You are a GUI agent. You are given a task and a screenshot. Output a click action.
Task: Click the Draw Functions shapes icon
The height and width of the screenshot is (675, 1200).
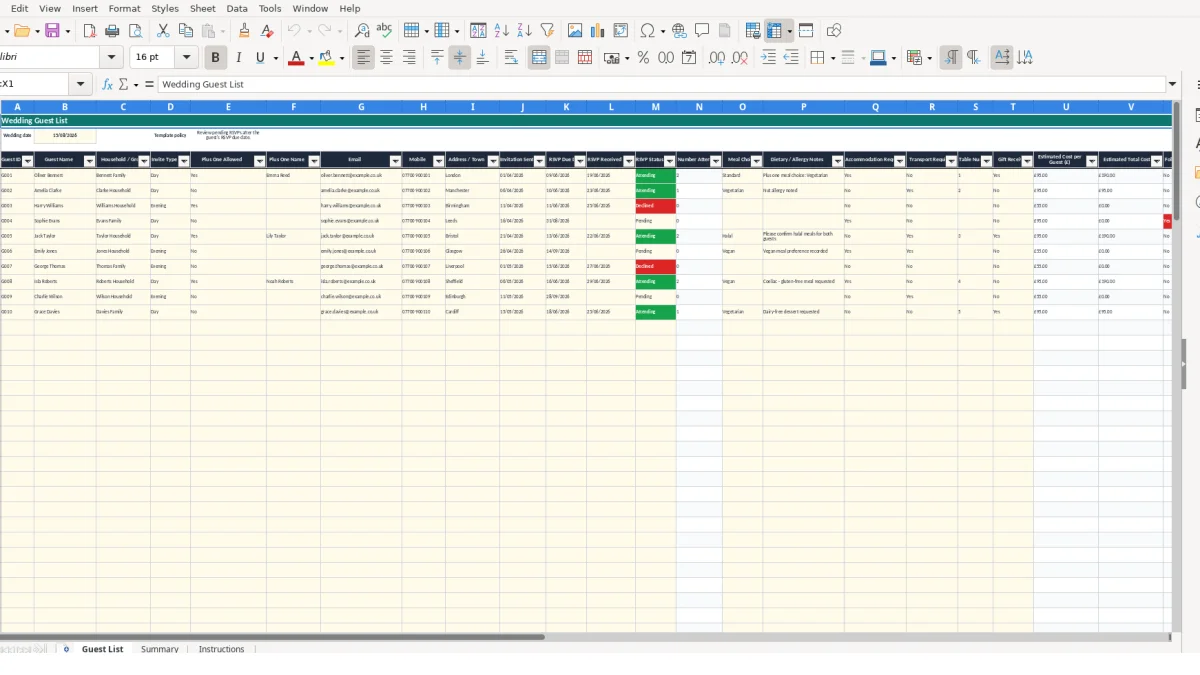(x=834, y=31)
